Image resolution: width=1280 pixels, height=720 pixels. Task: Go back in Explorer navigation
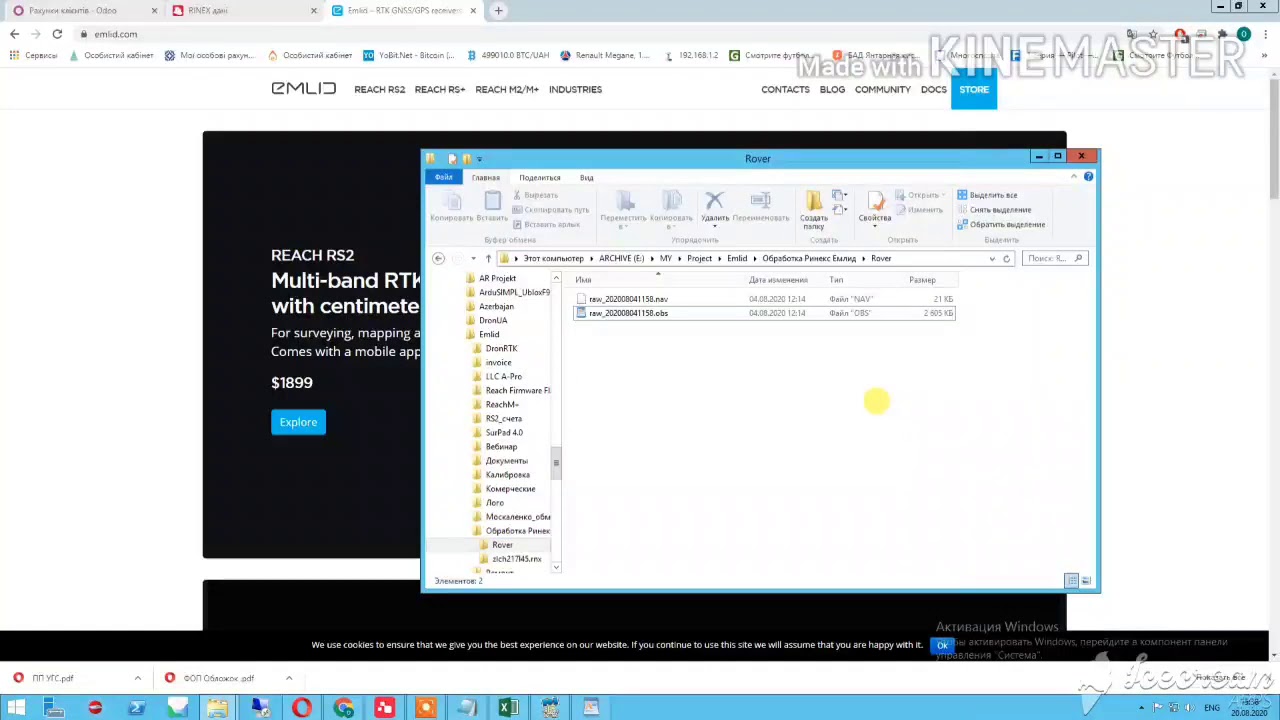(x=438, y=258)
